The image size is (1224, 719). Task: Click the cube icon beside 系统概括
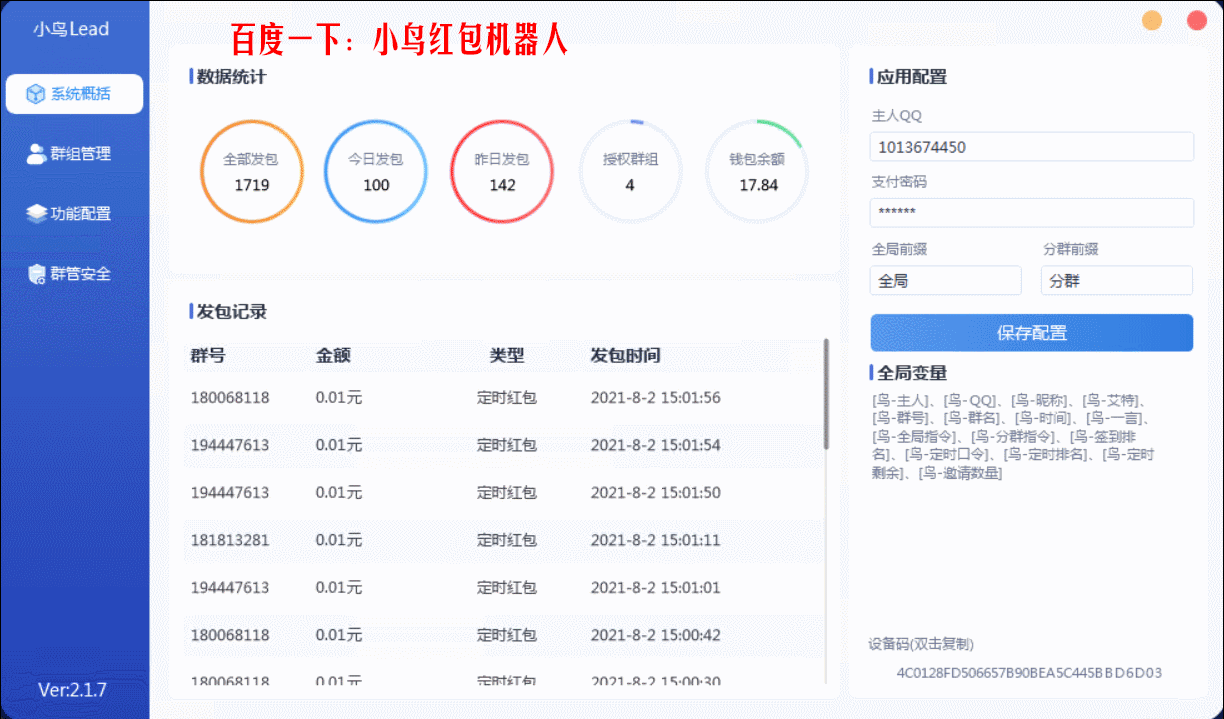pos(36,94)
